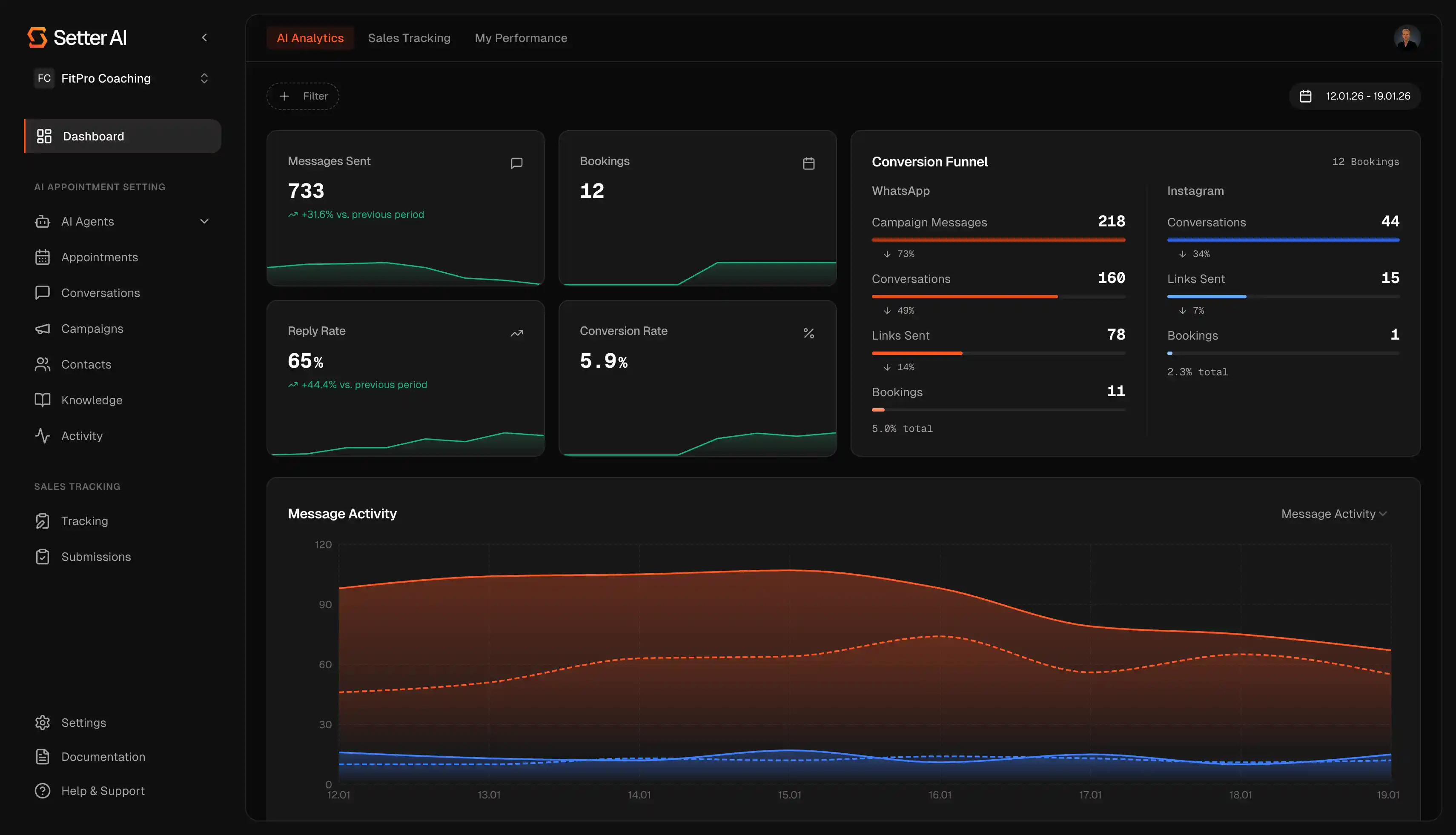Click the calendar icon in the Bookings card
The width and height of the screenshot is (1456, 835).
pos(808,163)
